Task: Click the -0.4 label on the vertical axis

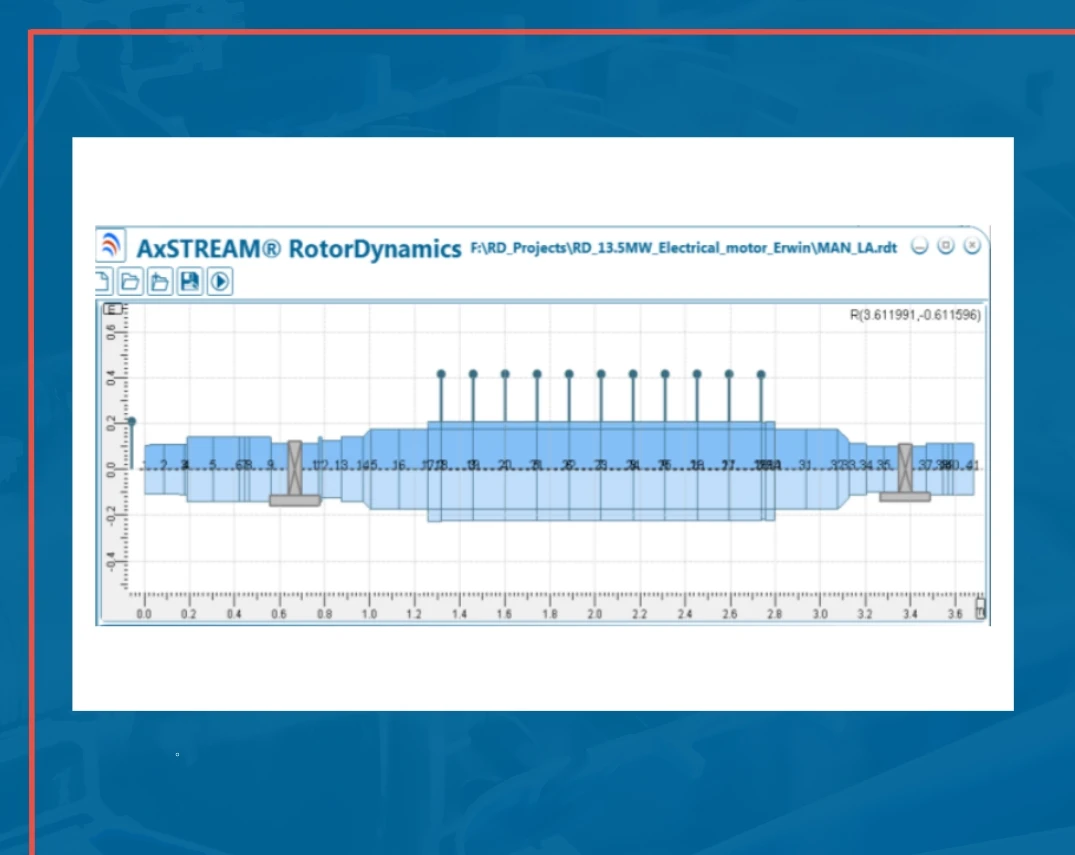Action: click(111, 561)
